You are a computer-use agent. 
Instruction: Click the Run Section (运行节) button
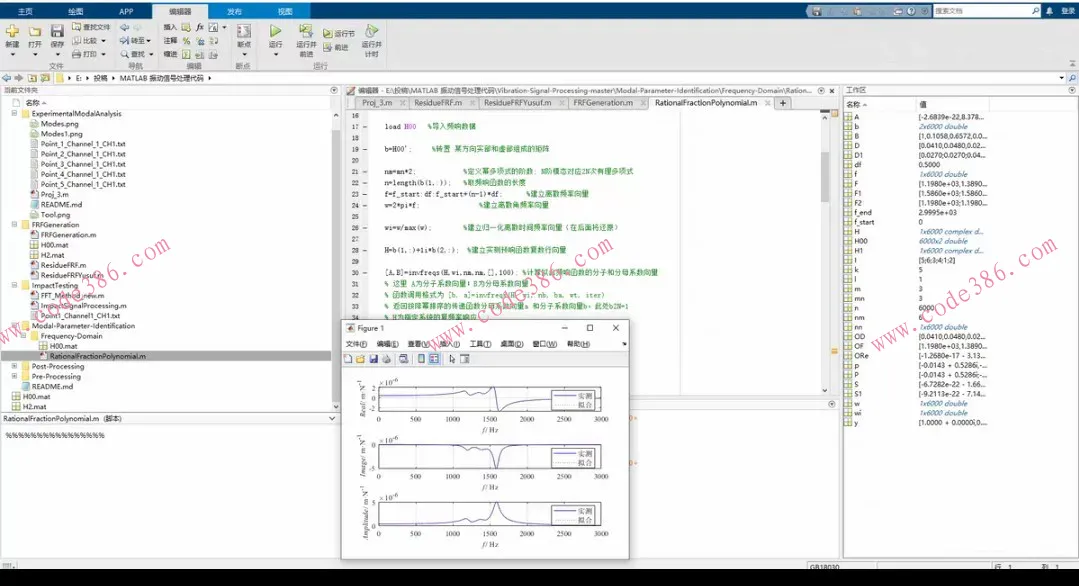(339, 33)
